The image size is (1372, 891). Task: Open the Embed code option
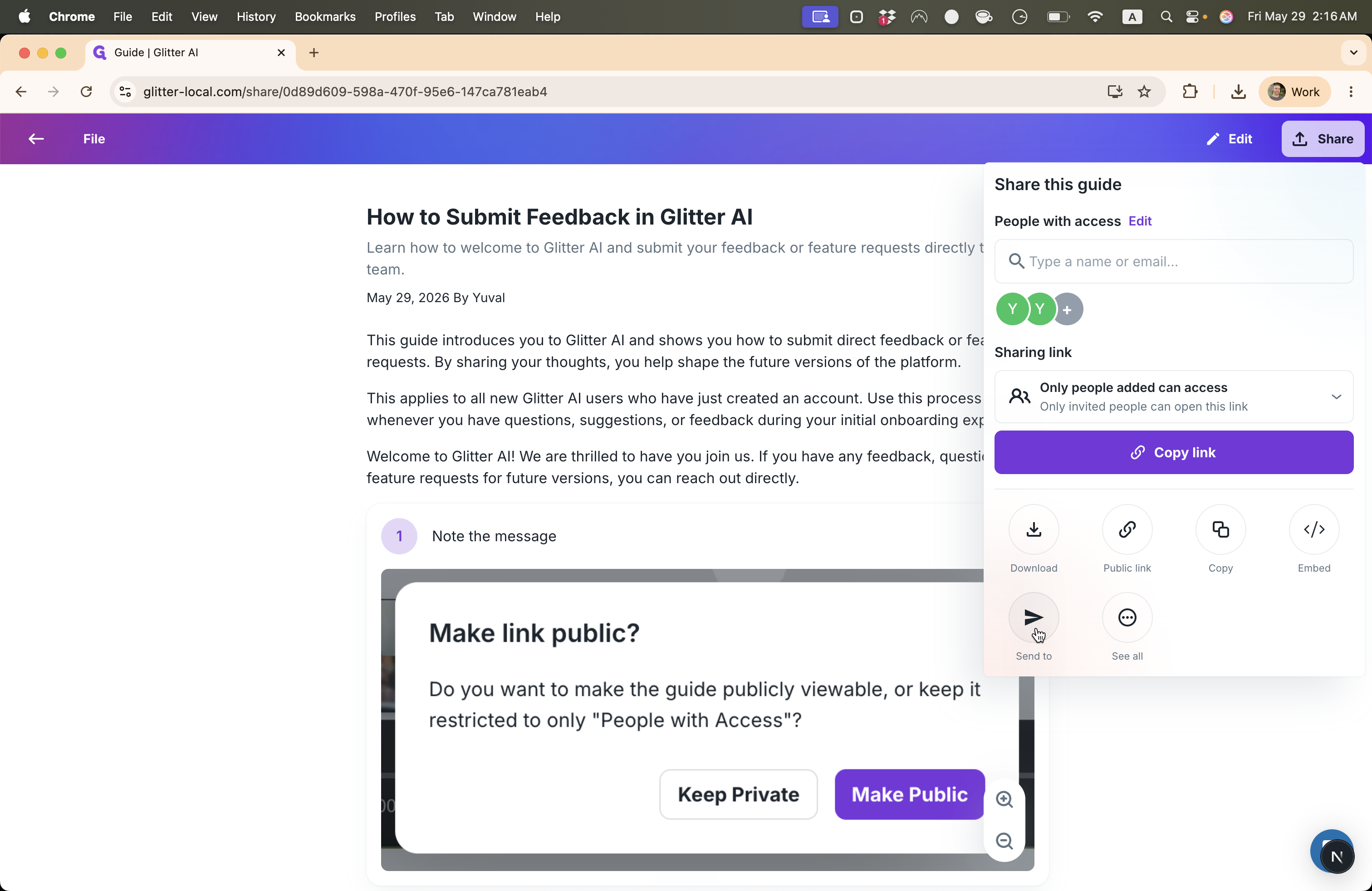(1314, 529)
